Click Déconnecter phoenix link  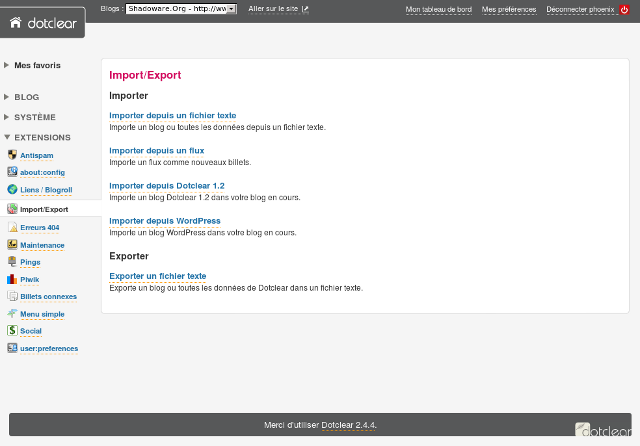click(580, 9)
